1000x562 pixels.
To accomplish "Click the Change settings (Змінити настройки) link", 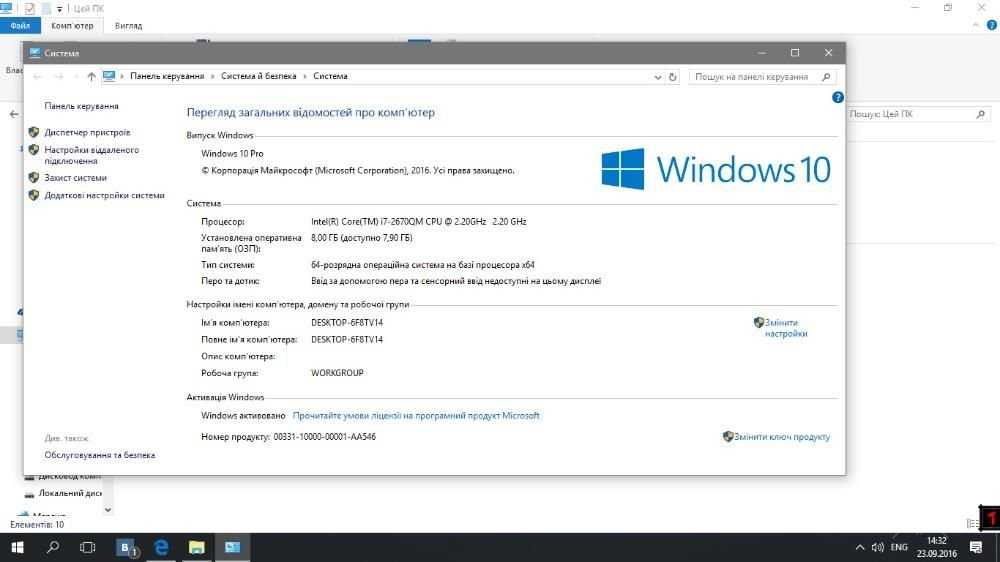I will (x=786, y=328).
